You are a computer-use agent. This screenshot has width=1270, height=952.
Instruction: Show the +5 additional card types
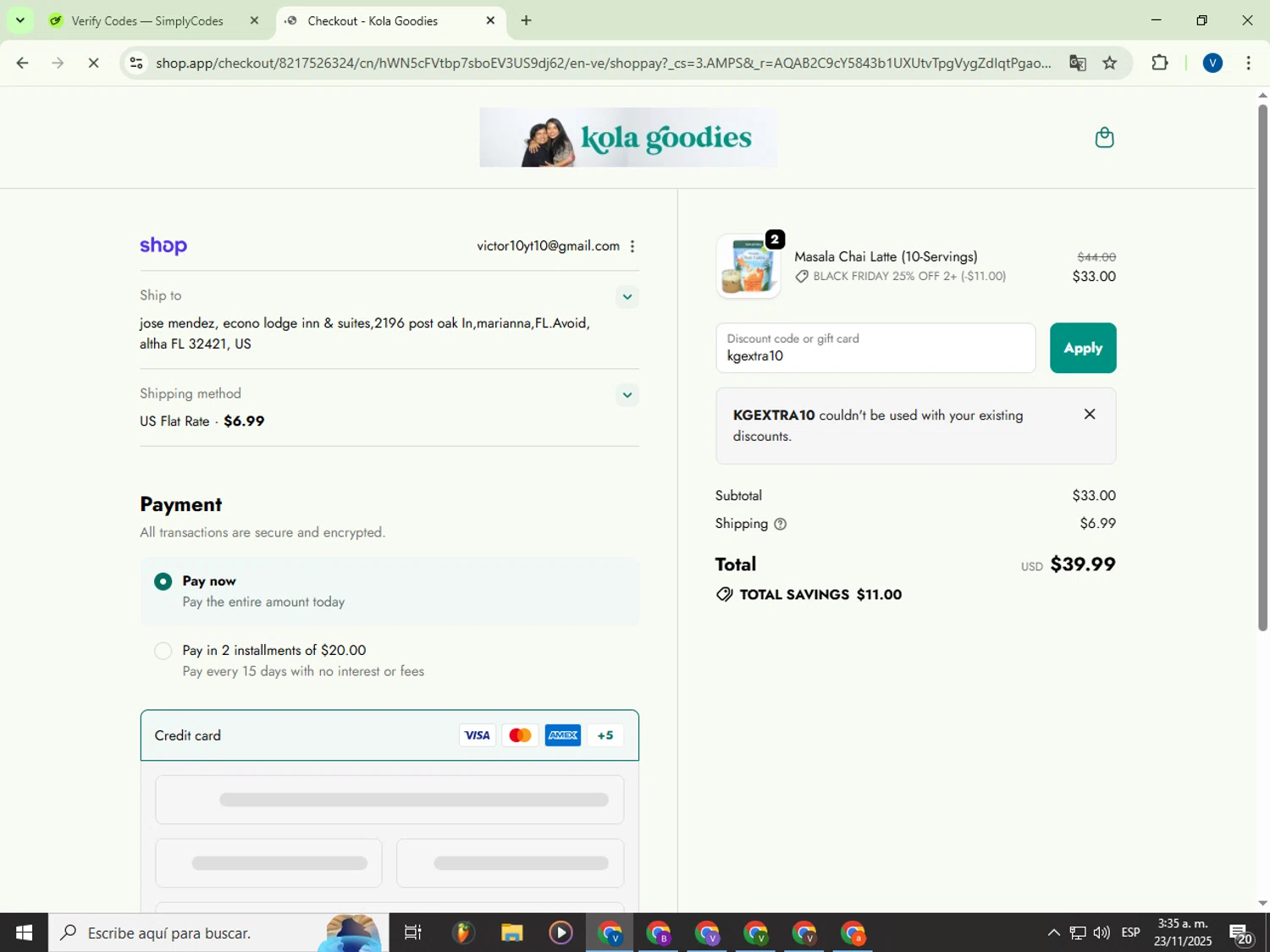point(605,735)
